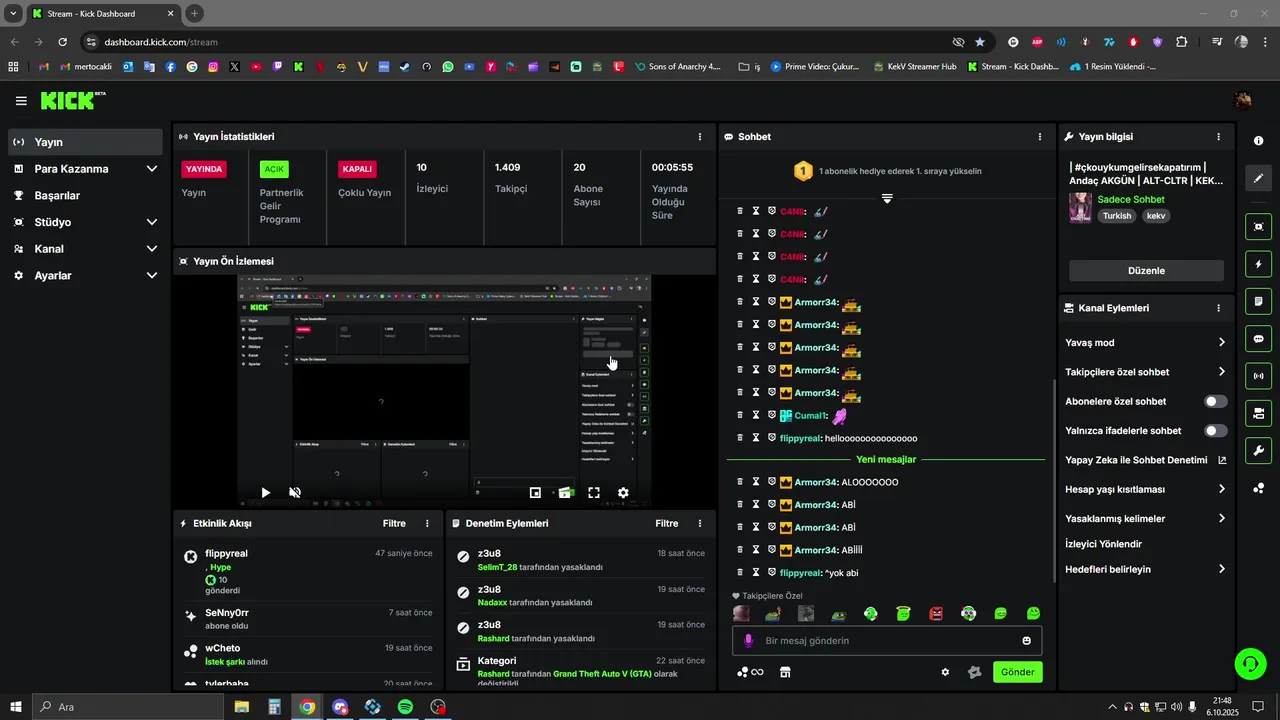Open the shop icon below chat input
This screenshot has width=1280, height=720.
pos(785,672)
